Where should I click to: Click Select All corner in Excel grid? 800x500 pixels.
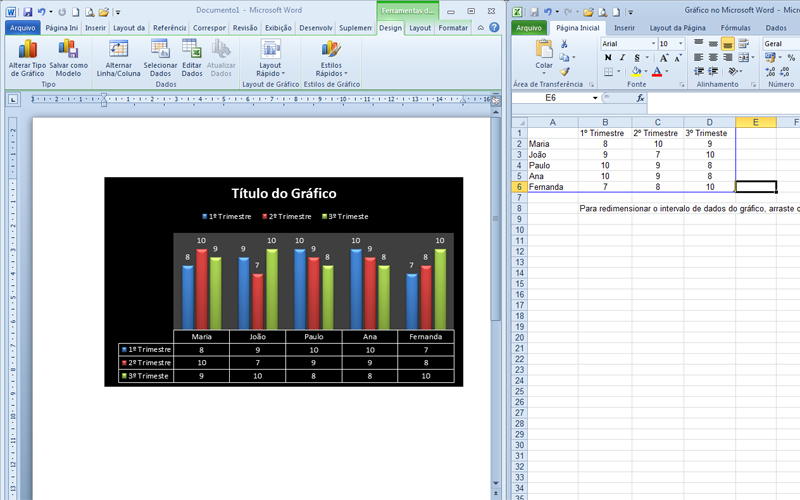coord(519,122)
